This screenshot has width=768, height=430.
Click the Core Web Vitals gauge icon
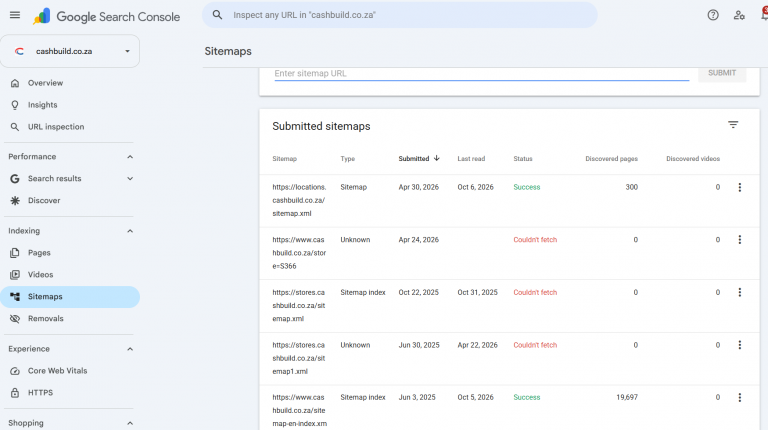(x=15, y=371)
